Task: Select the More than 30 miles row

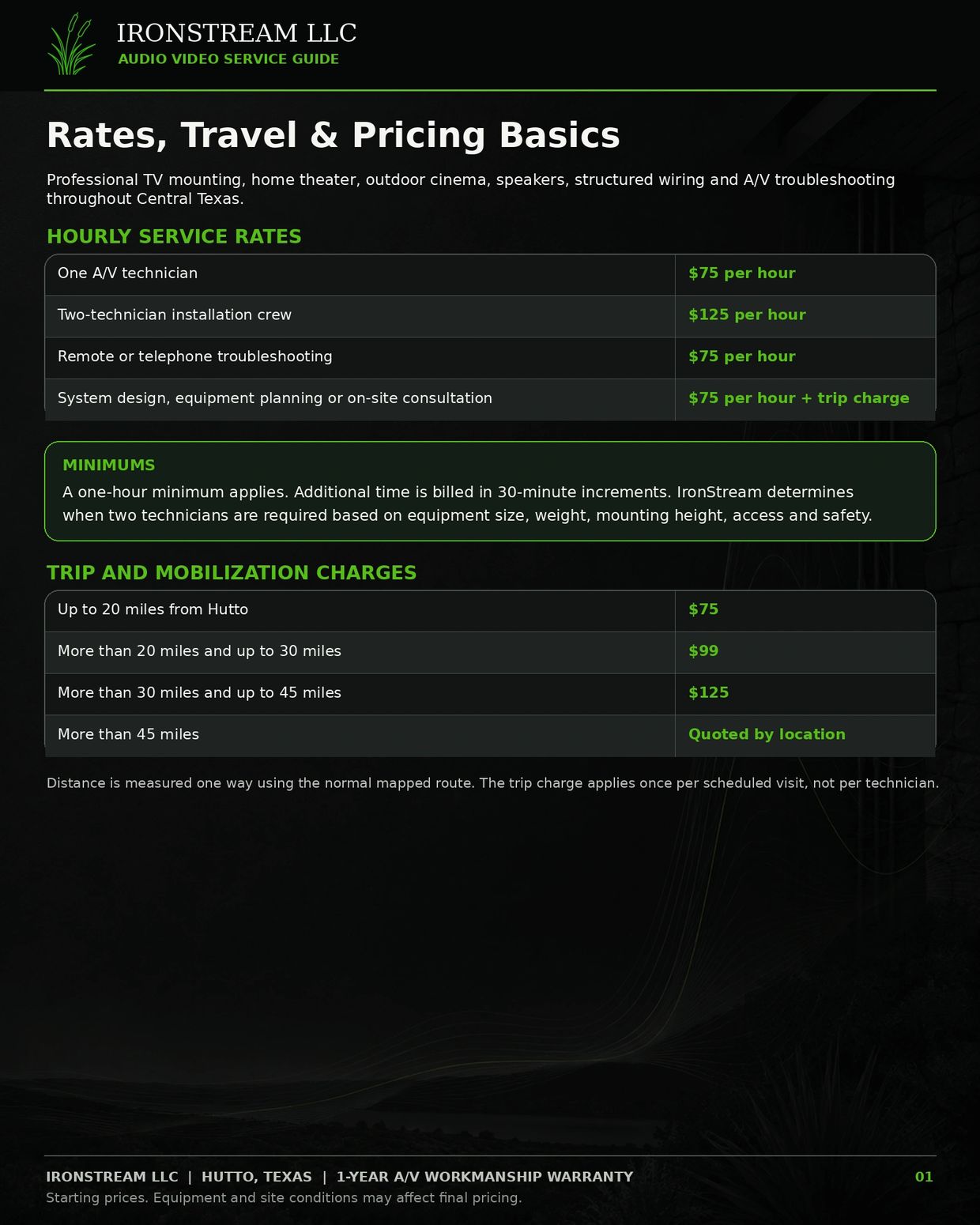Action: (490, 694)
